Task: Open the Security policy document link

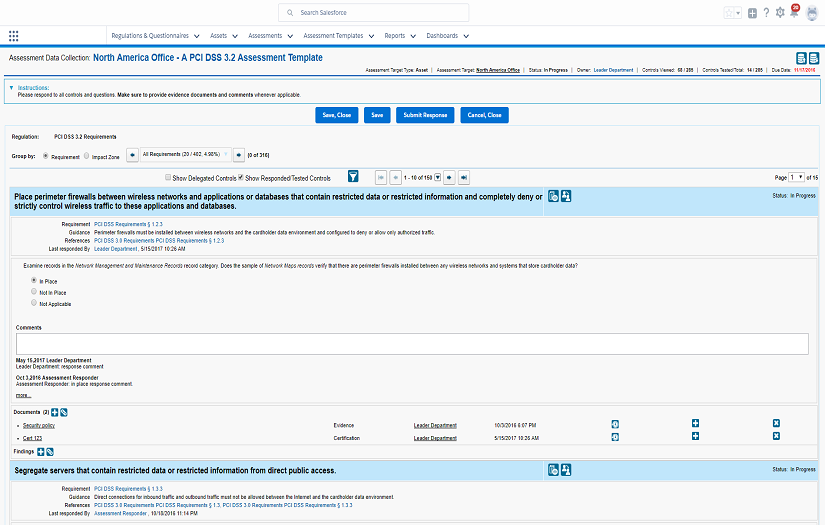Action: coord(39,426)
